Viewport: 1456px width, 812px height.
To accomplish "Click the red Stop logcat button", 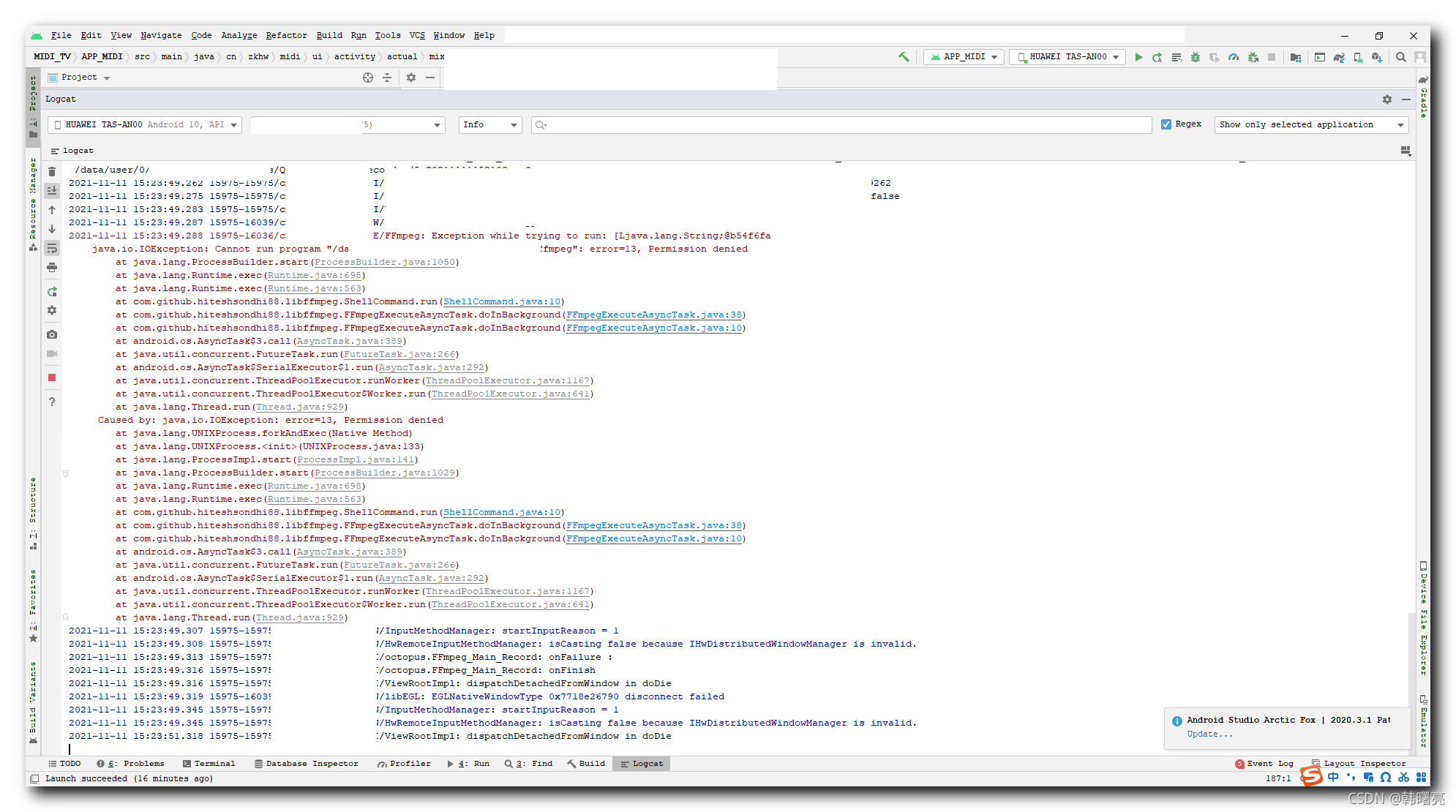I will pos(52,377).
